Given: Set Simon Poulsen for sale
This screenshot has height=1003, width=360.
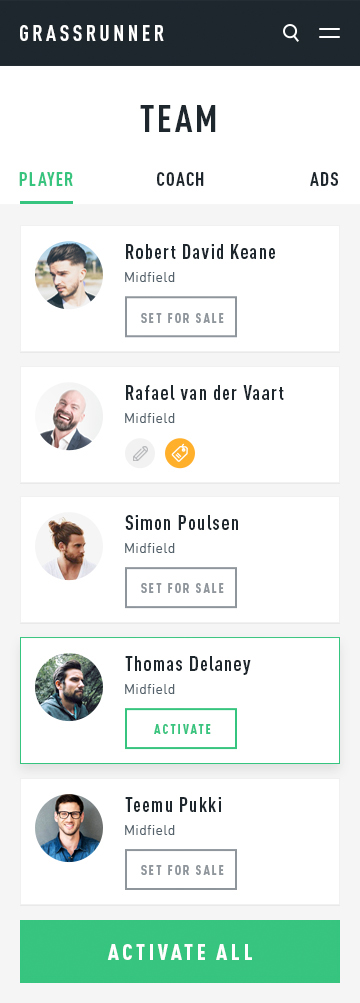Looking at the screenshot, I should (181, 587).
